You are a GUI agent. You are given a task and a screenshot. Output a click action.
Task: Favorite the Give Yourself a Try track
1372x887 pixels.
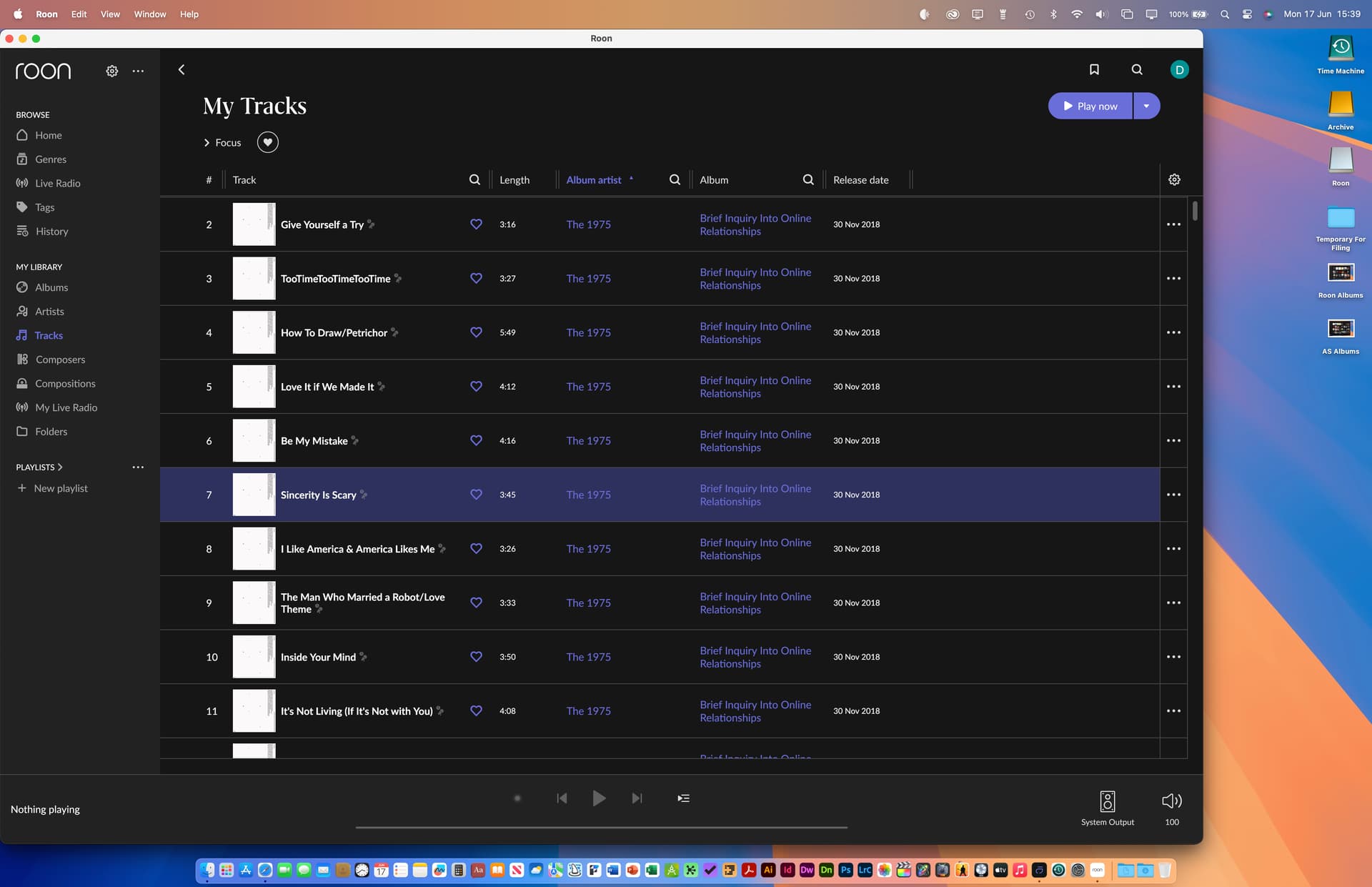476,224
